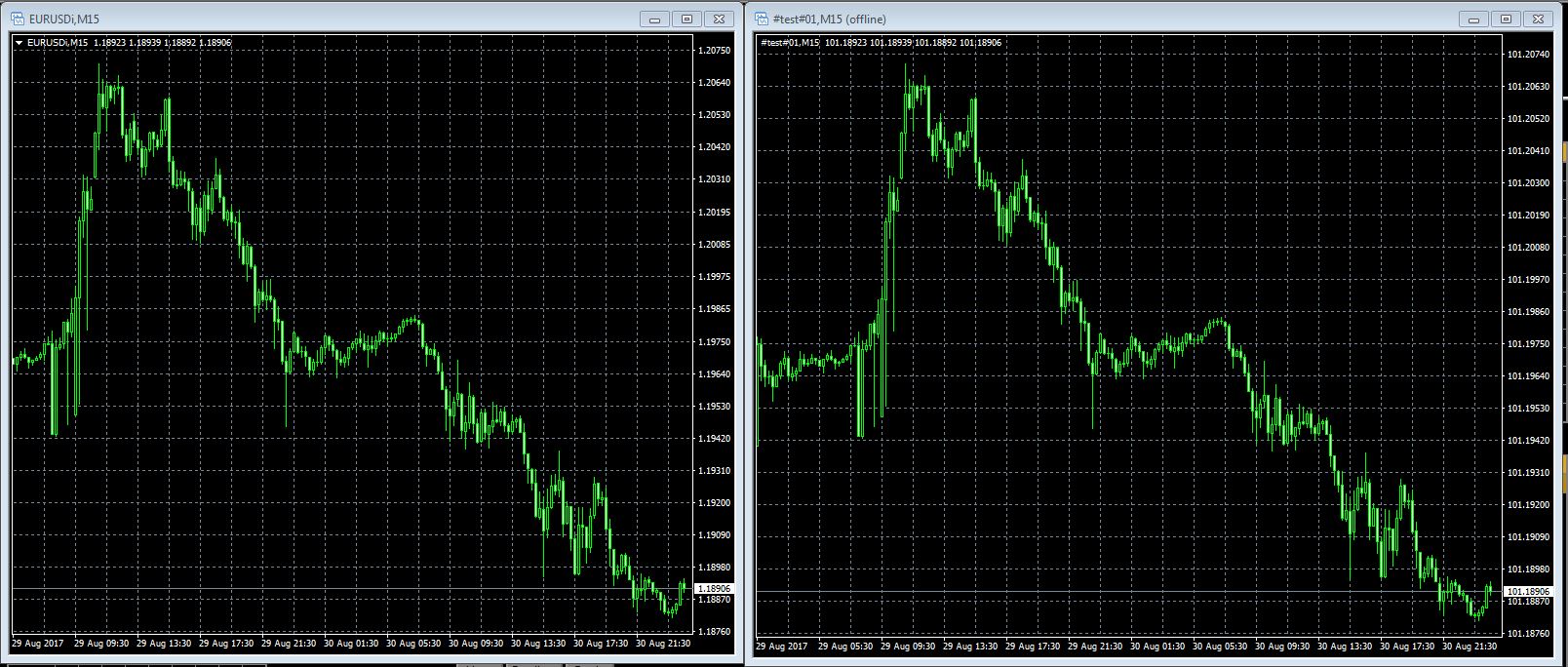The height and width of the screenshot is (667, 1568).
Task: Click the 1.20750 price scale label
Action: coord(715,50)
